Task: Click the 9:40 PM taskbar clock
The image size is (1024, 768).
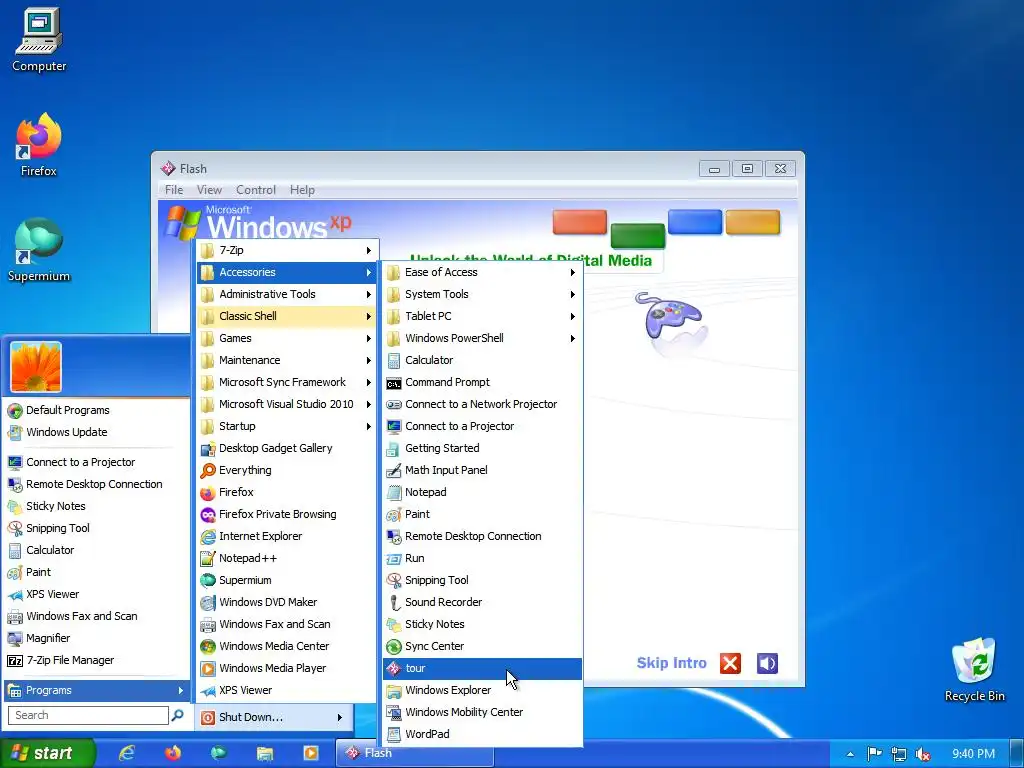Action: coord(973,754)
